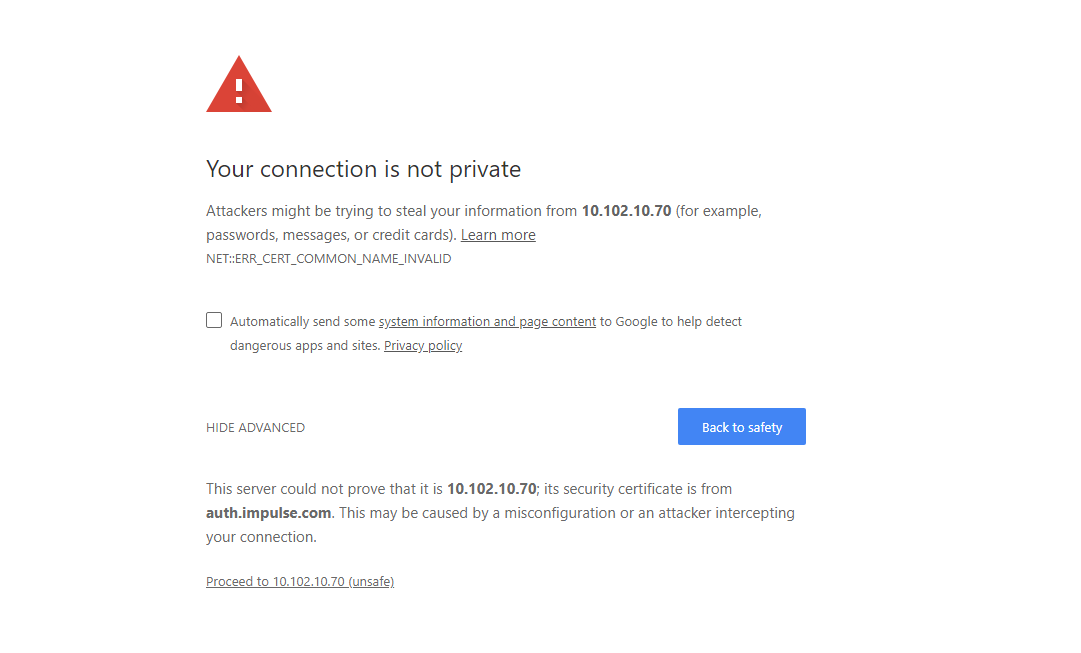Open the Learn more link
Screen dimensions: 1081x653
498,235
